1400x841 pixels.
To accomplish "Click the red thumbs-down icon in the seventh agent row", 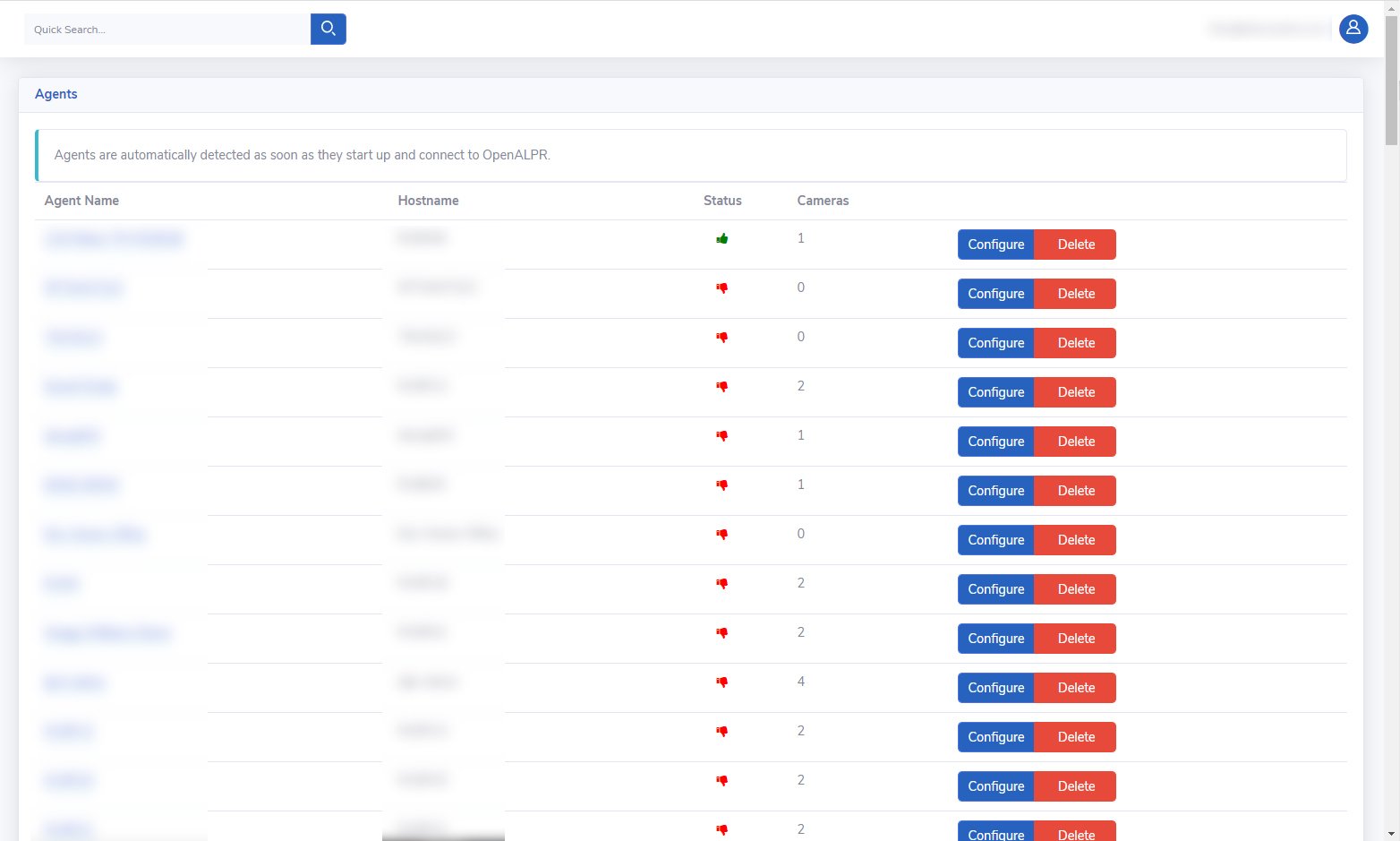I will tap(722, 534).
